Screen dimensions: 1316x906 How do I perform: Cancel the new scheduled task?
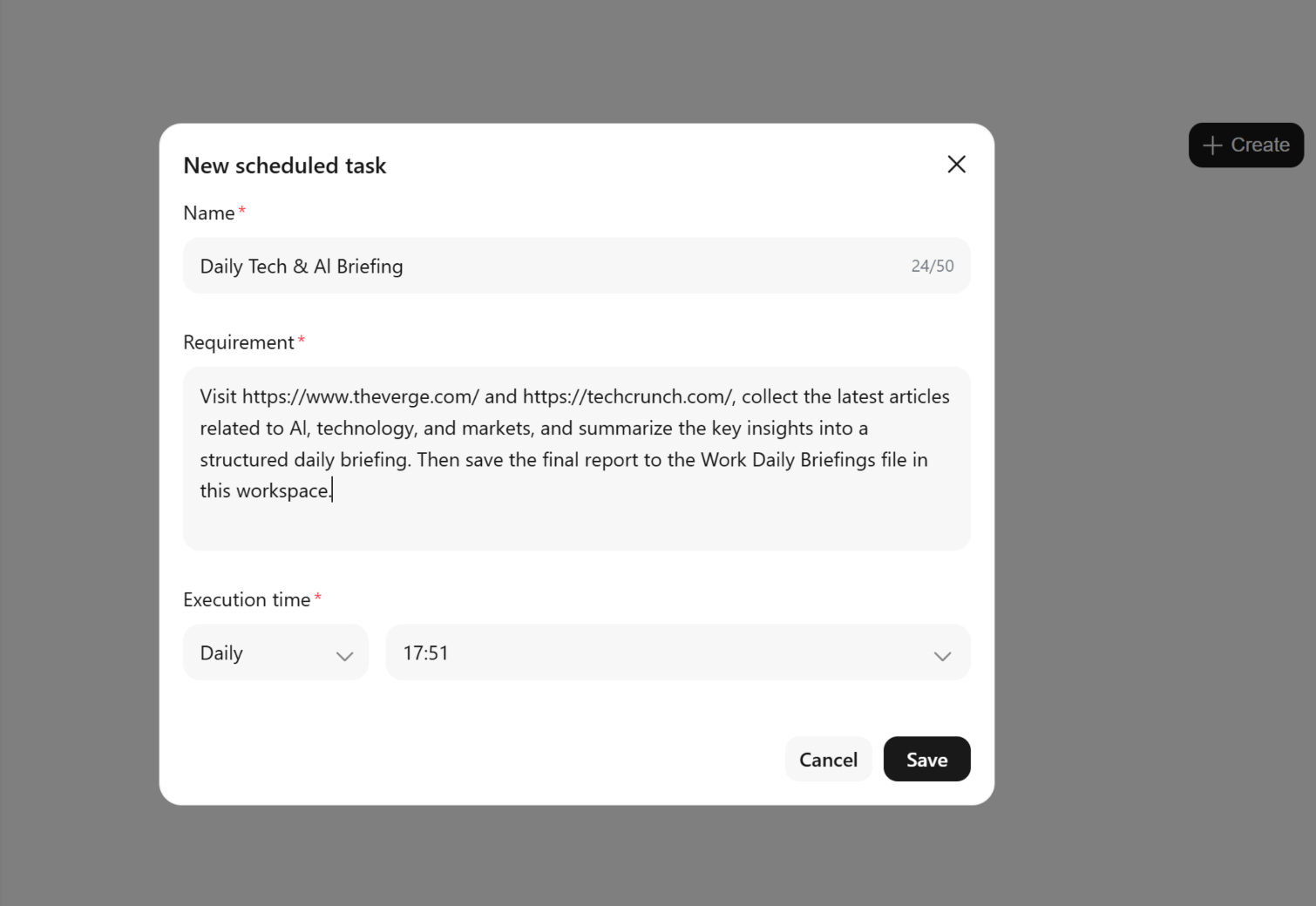pos(828,759)
